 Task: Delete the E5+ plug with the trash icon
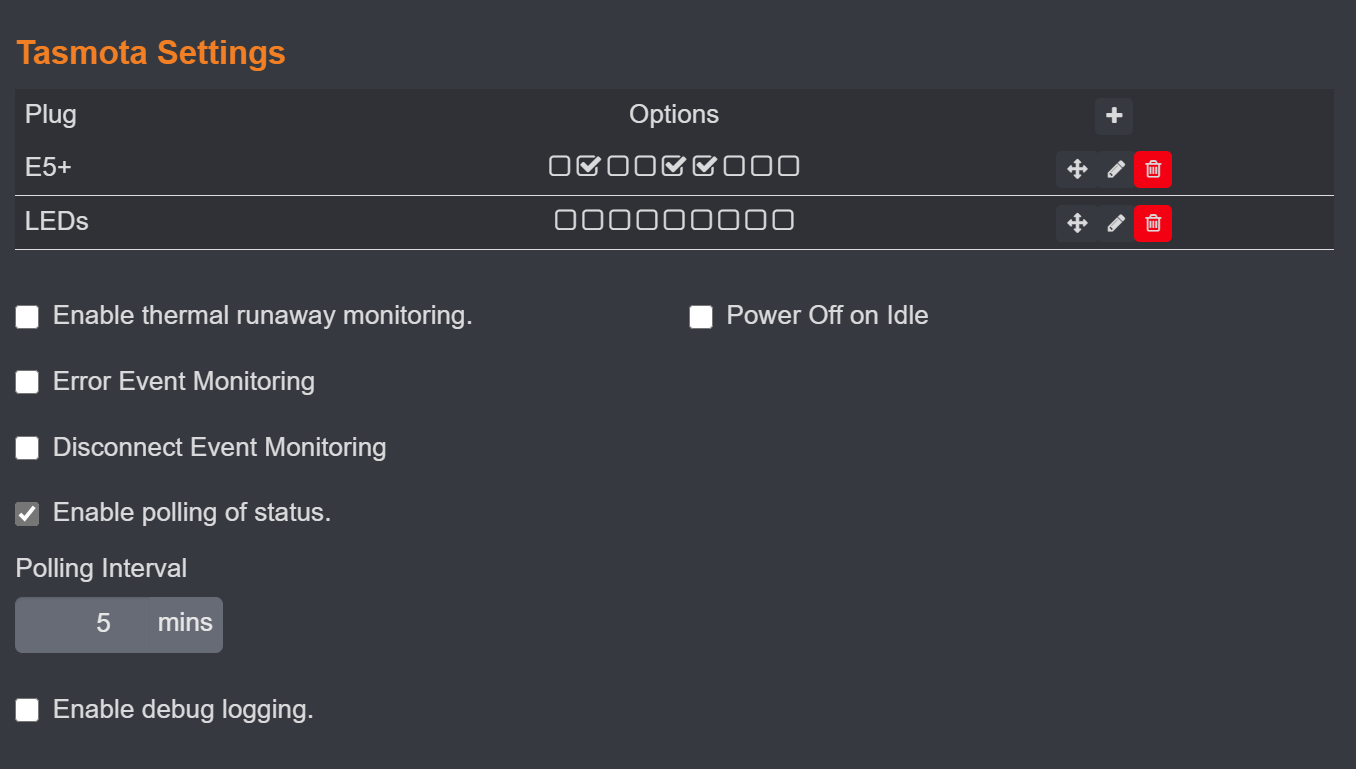1152,169
